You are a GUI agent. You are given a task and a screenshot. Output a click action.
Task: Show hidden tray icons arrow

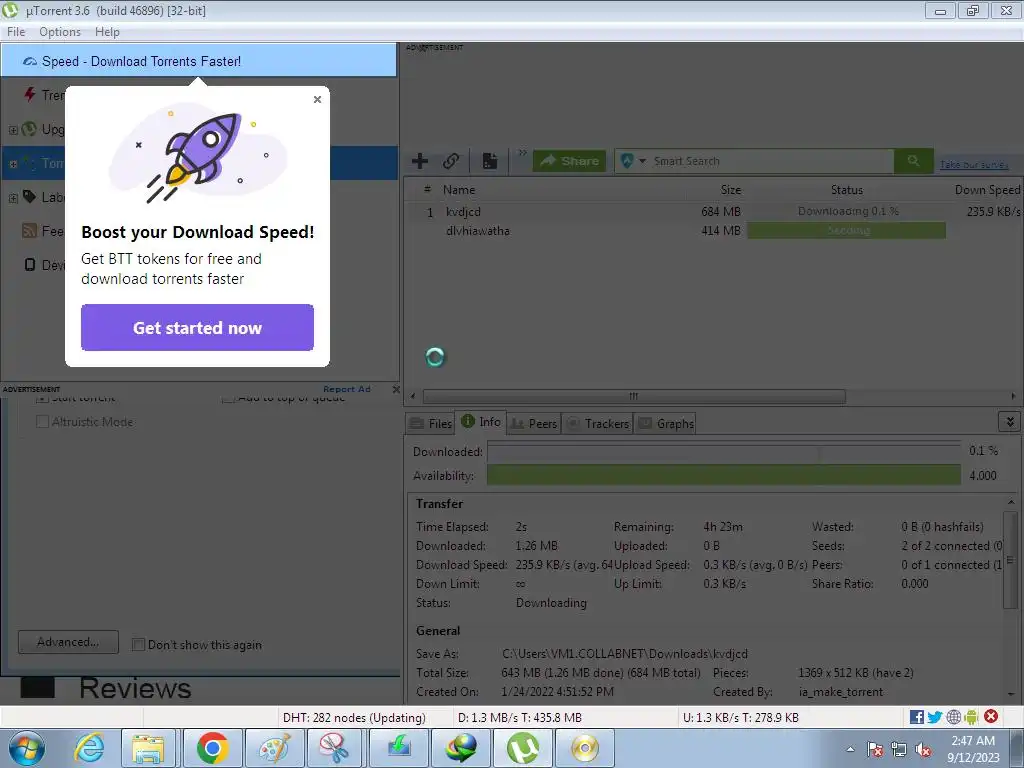pos(850,750)
